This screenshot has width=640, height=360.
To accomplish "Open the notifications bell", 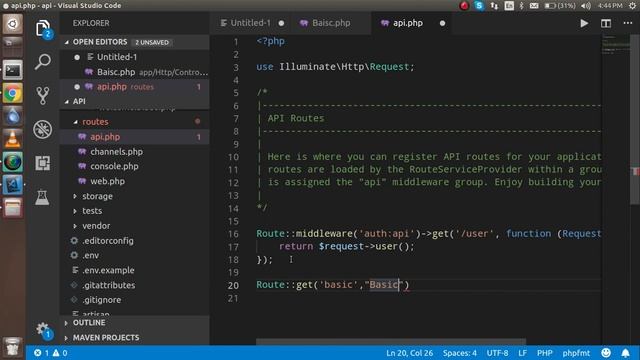I will click(x=625, y=353).
